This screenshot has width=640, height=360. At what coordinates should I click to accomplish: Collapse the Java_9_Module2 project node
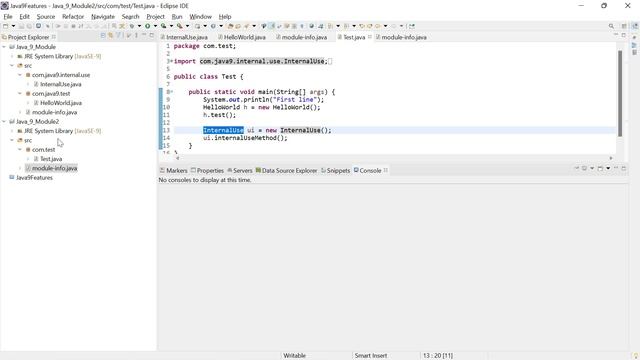[4, 122]
